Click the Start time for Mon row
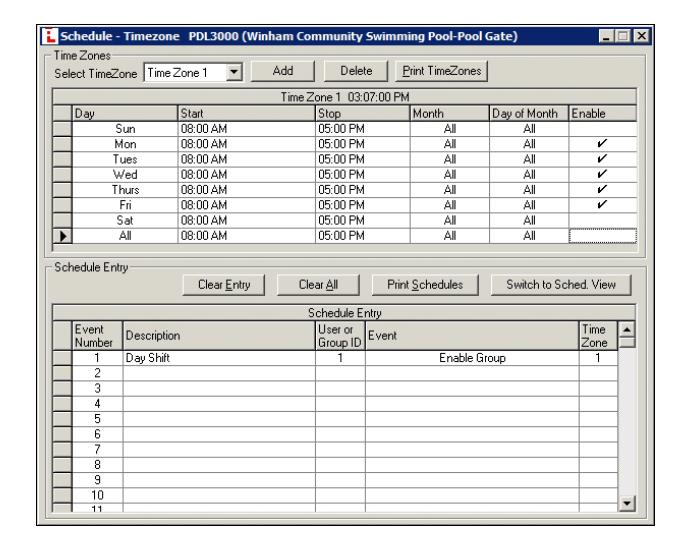Viewport: 684px width, 553px height. (246, 144)
